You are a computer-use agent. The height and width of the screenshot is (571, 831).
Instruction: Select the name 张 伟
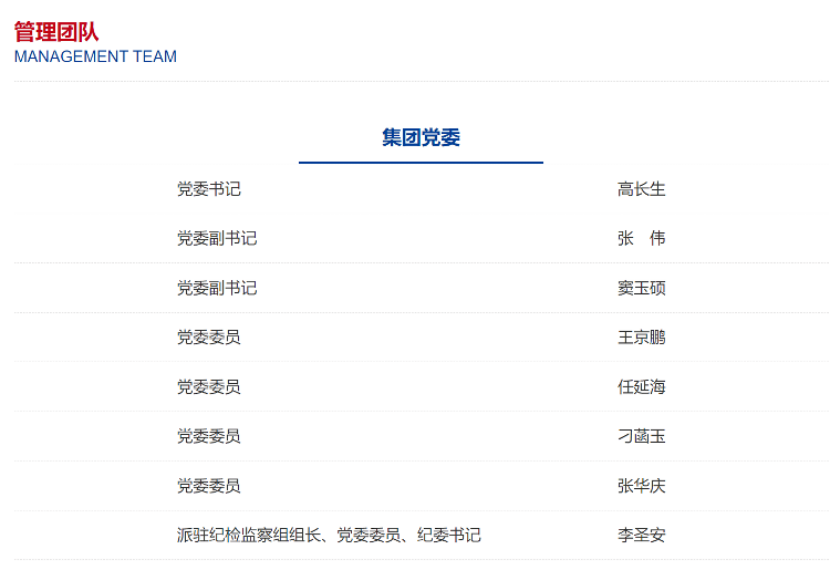641,238
